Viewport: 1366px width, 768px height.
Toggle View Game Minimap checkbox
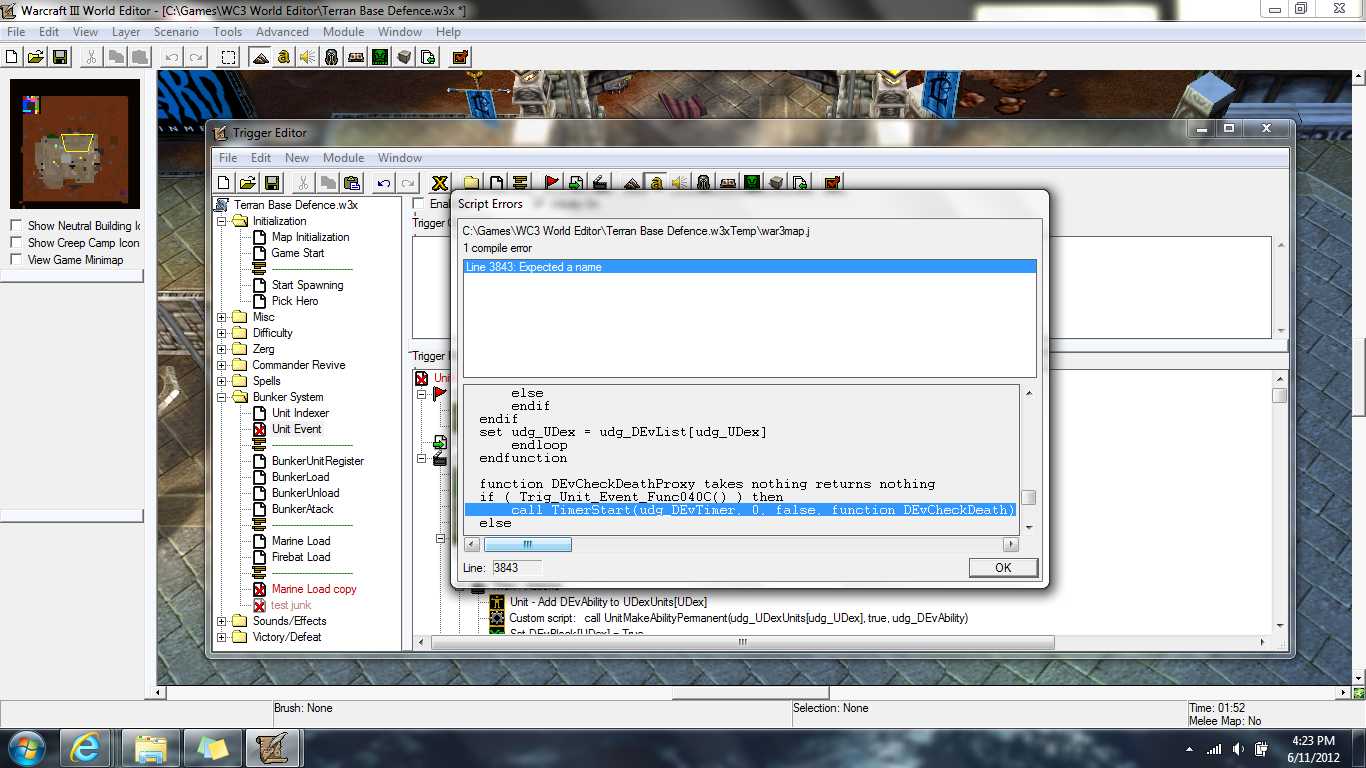16,260
